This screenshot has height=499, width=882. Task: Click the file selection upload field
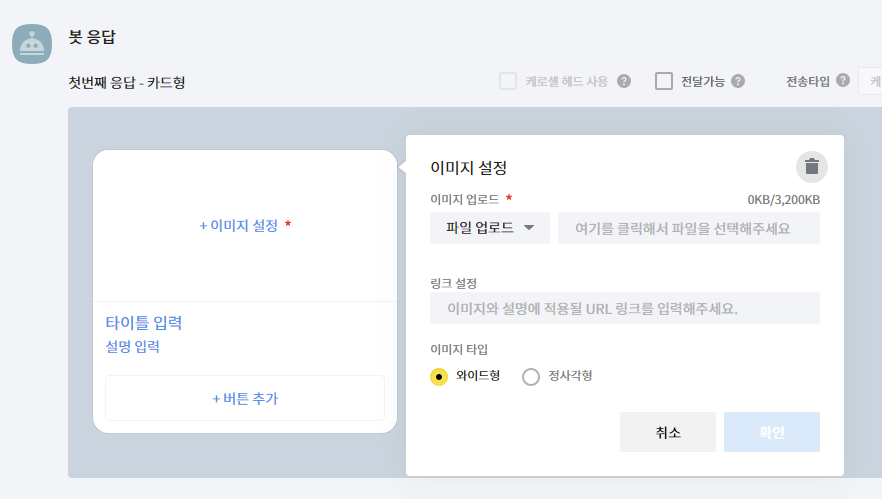[688, 228]
